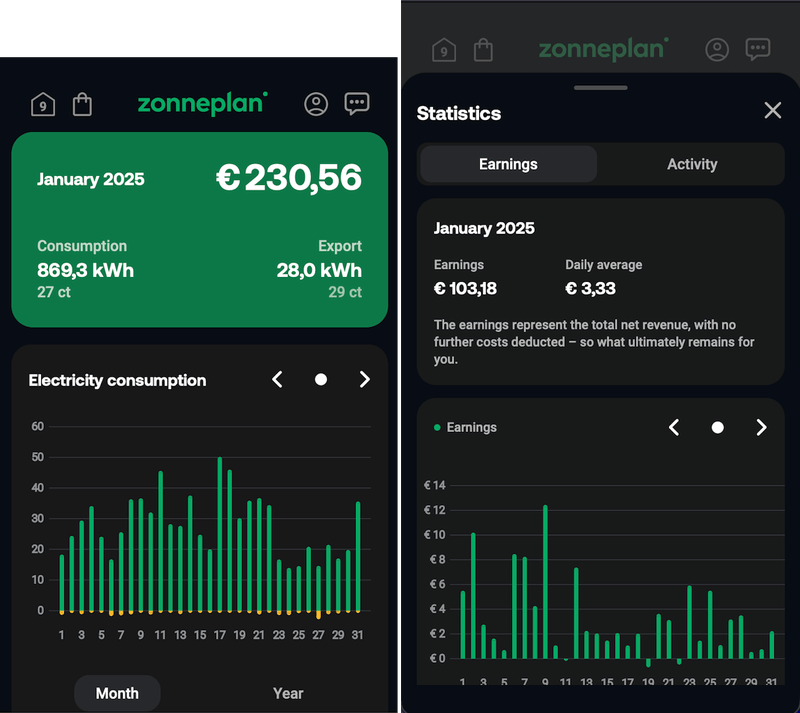Tap the dimmed profile icon behind Statistics

(x=717, y=50)
